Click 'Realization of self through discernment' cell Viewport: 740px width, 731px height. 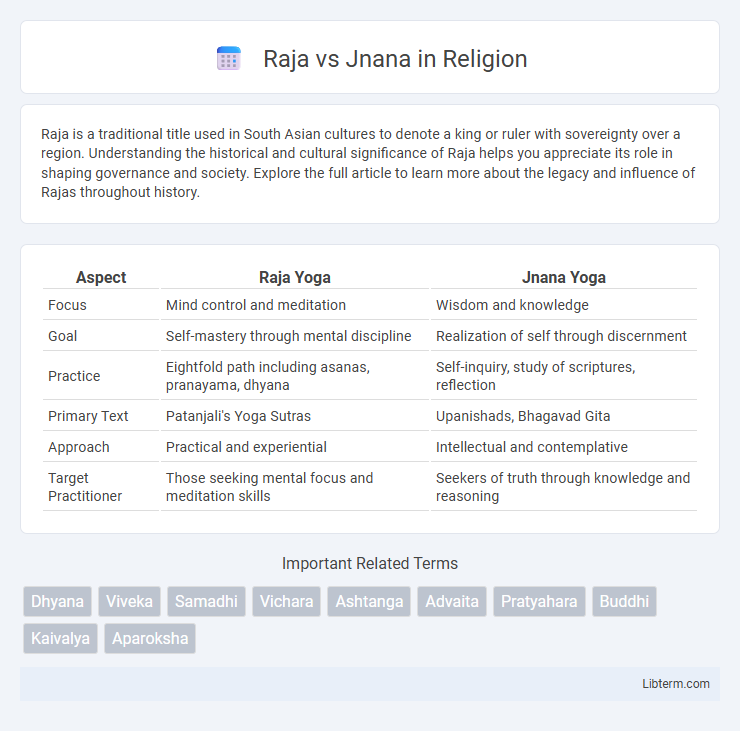tap(564, 336)
